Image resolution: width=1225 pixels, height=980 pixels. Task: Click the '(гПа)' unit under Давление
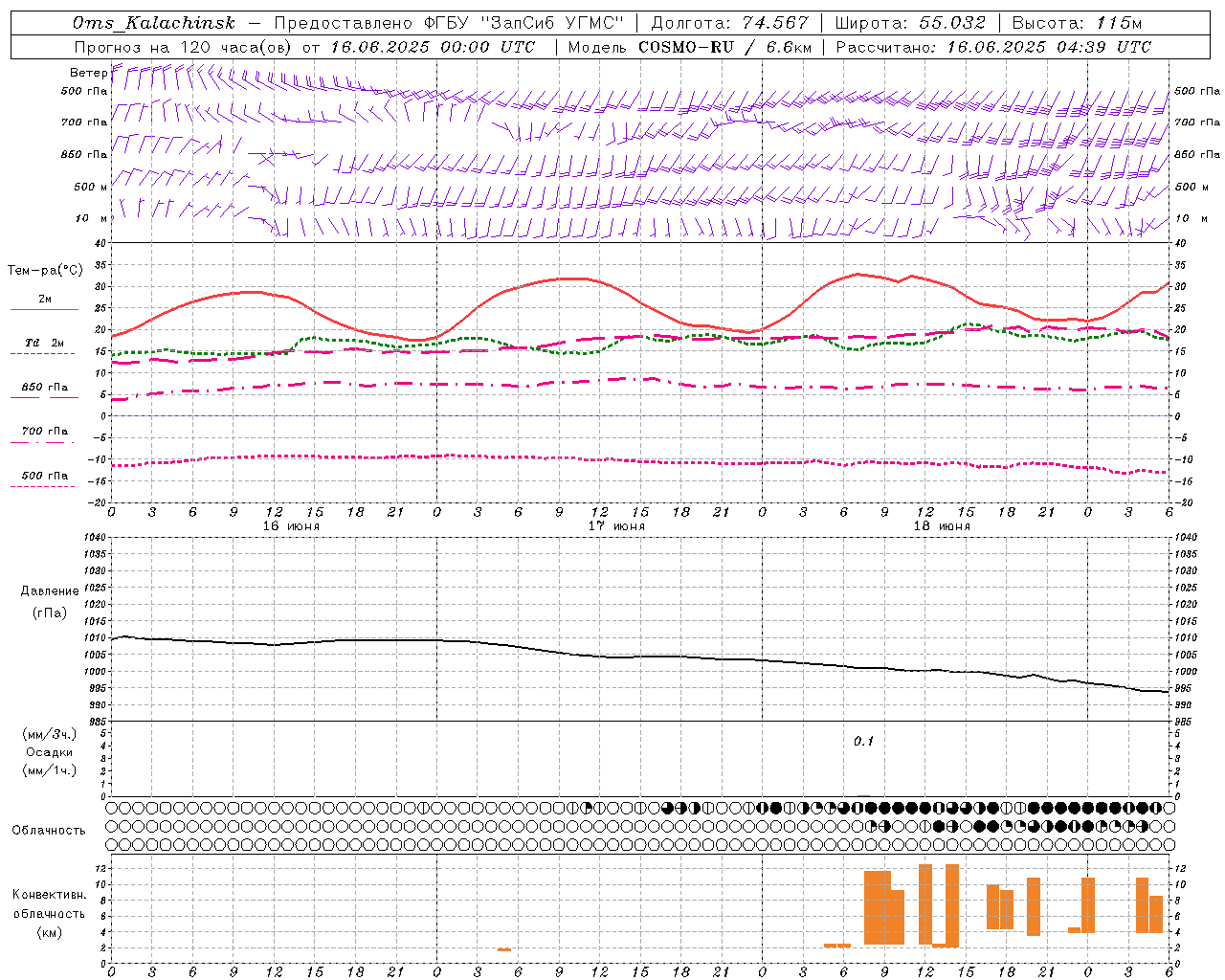point(50,612)
